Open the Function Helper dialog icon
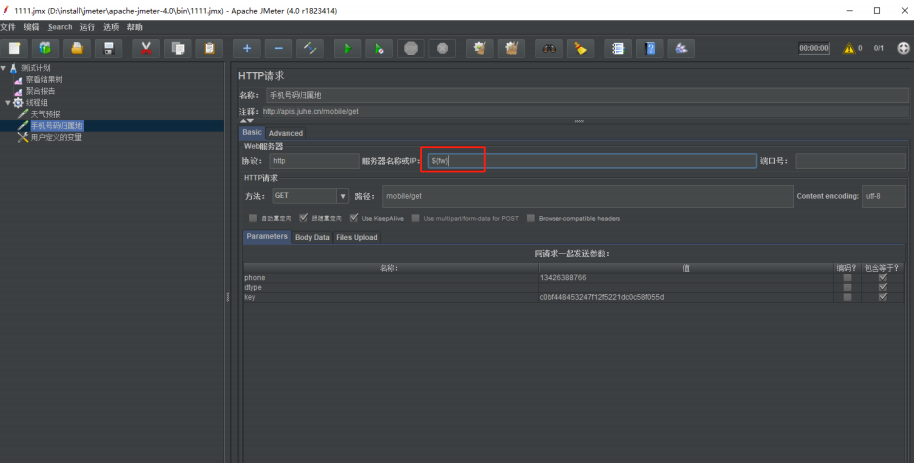Image resolution: width=915 pixels, height=463 pixels. pos(618,48)
